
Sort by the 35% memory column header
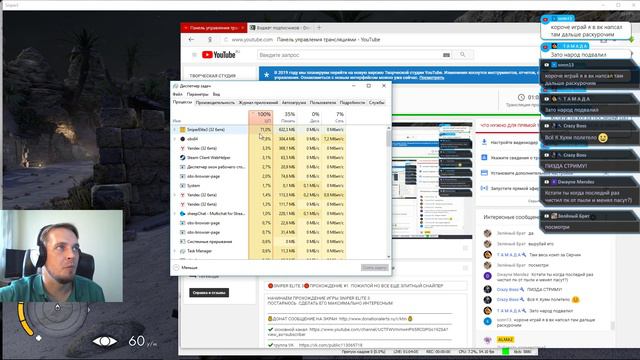coord(285,117)
